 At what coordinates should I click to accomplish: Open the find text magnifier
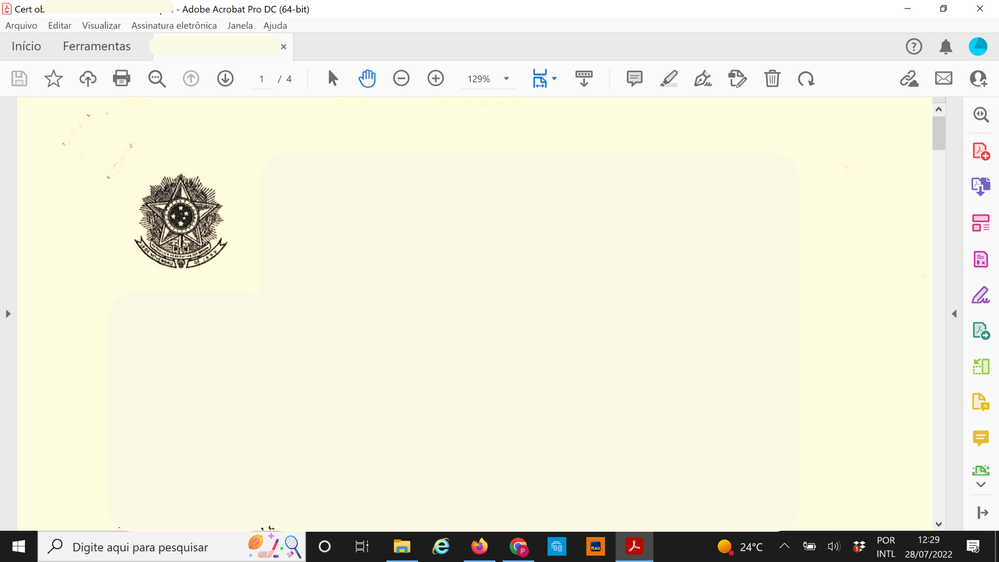(157, 78)
